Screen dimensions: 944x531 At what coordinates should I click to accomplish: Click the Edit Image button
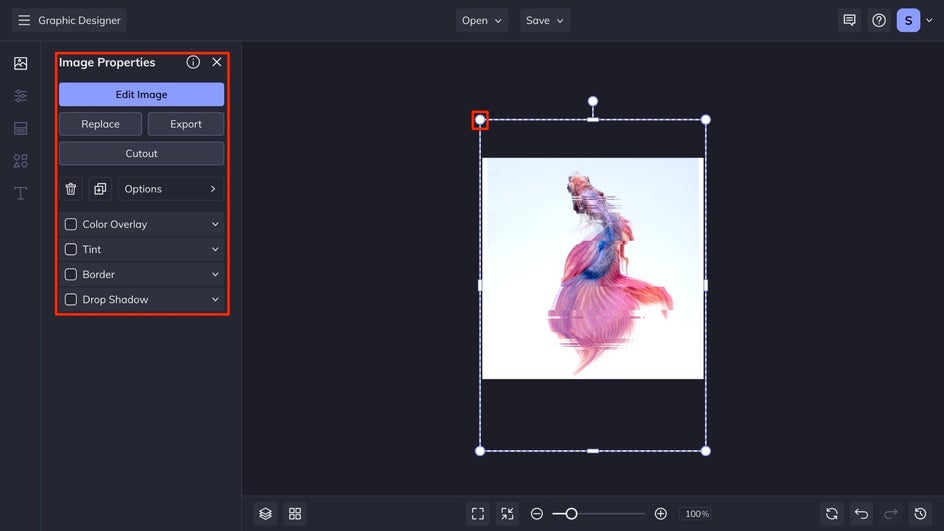click(141, 95)
